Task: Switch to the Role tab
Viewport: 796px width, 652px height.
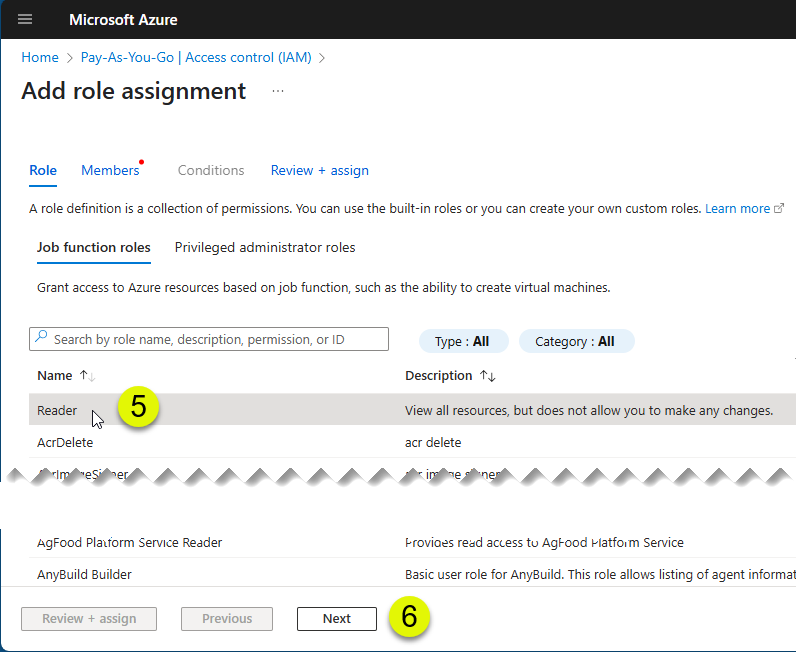Action: tap(43, 171)
